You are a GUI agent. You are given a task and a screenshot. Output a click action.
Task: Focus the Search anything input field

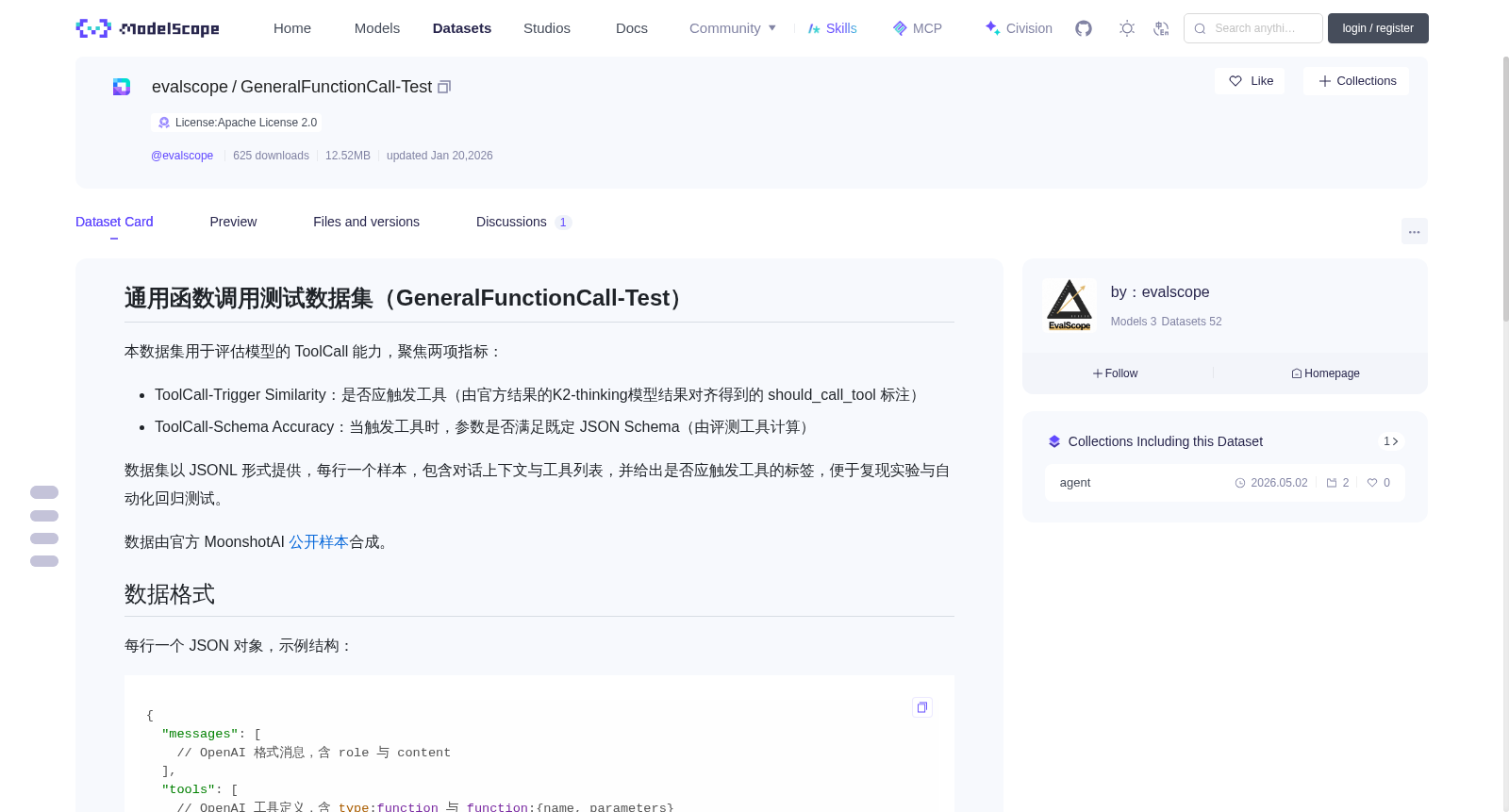pos(1253,28)
